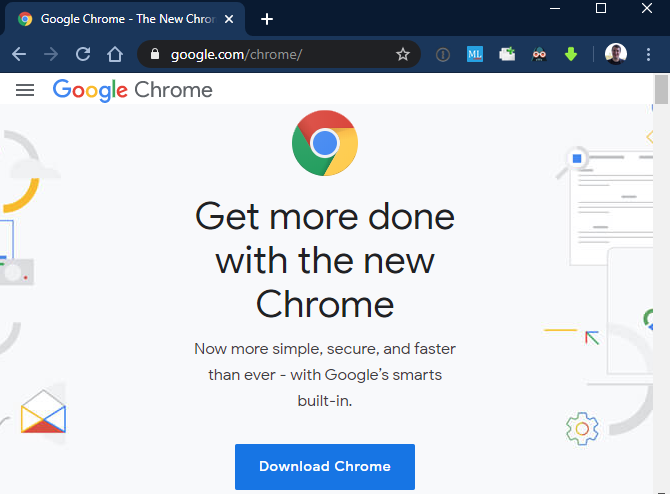The height and width of the screenshot is (494, 670).
Task: Click the address bar showing google.com/chrome/
Action: point(279,54)
